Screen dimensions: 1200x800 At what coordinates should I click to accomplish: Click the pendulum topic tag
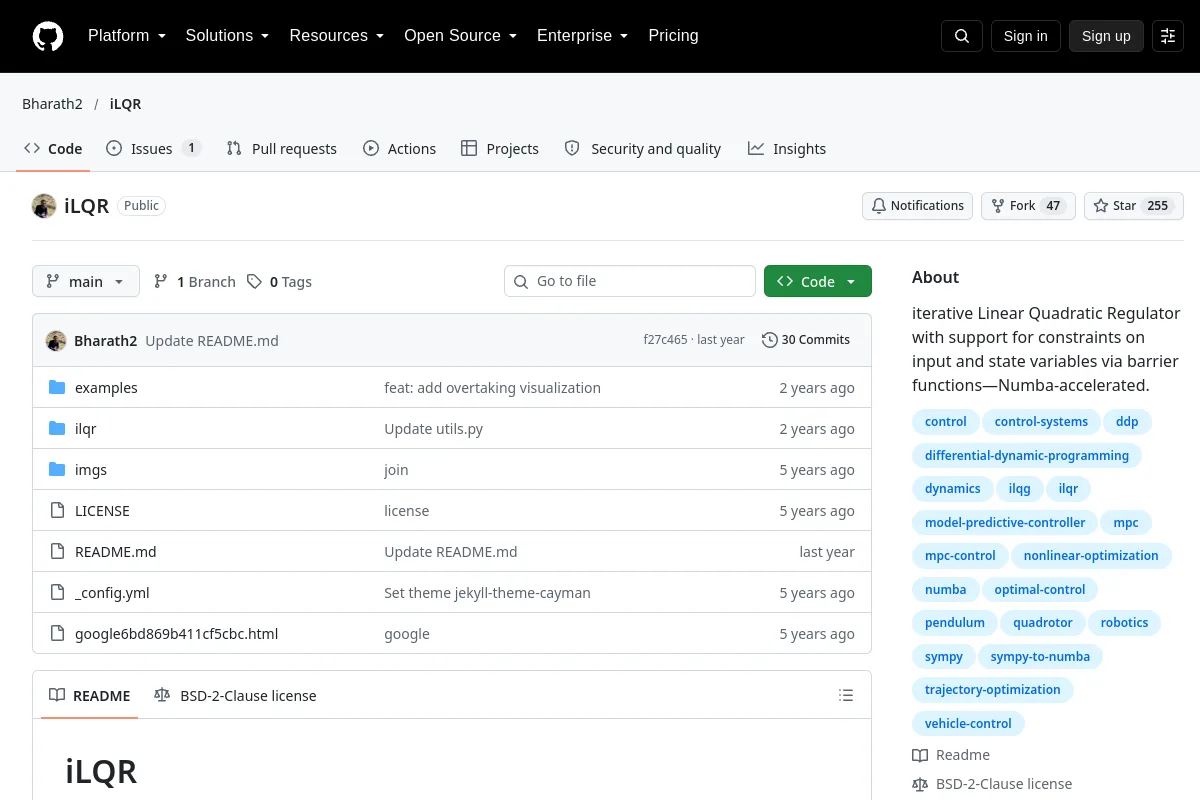(x=955, y=623)
